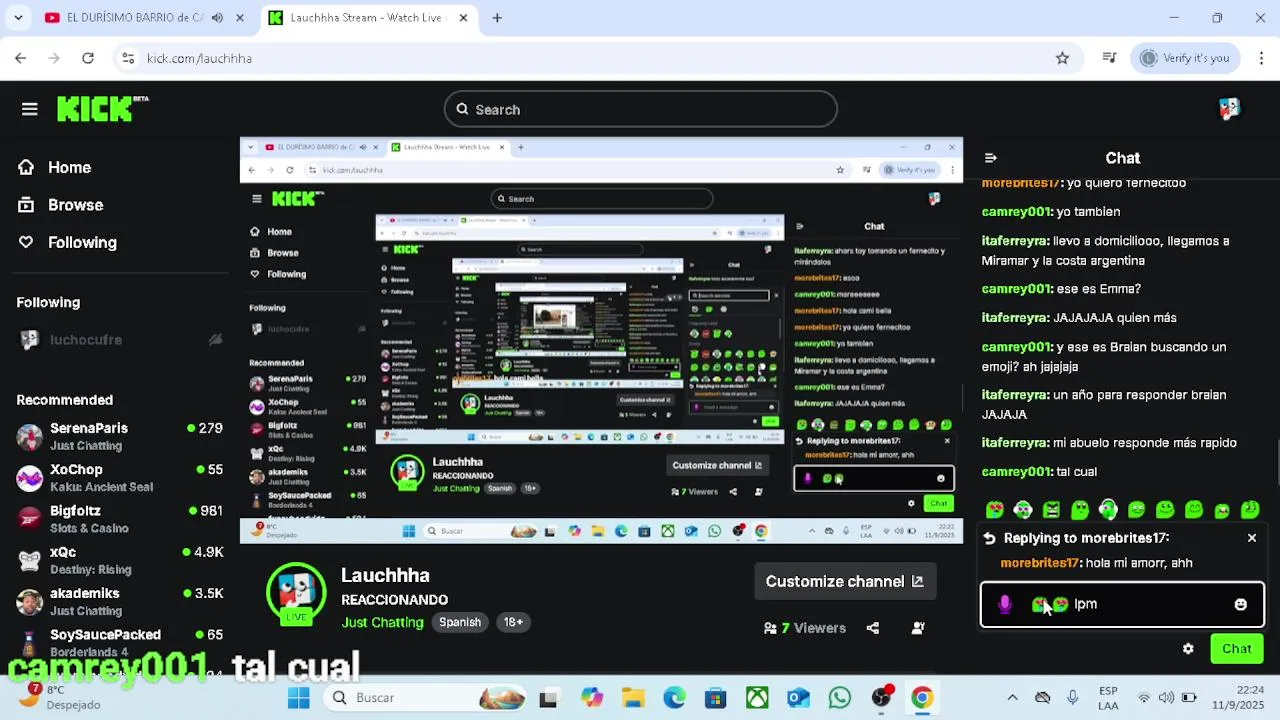Viewport: 1280px width, 720px height.
Task: Click the ESP LAA language indicator
Action: pyautogui.click(x=1108, y=697)
